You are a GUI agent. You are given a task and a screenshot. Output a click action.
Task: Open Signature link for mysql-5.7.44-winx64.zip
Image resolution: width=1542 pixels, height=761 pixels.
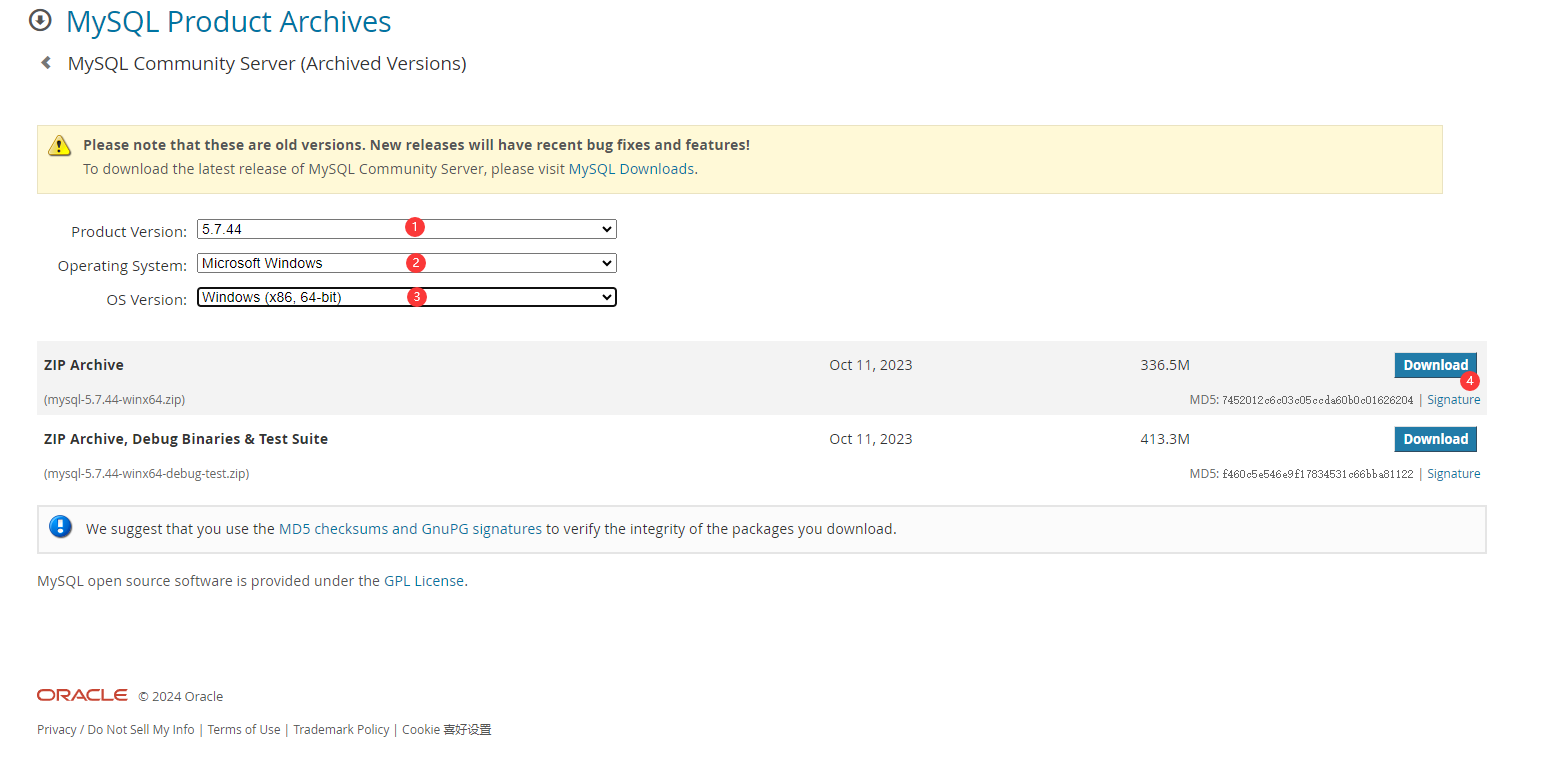click(1453, 400)
